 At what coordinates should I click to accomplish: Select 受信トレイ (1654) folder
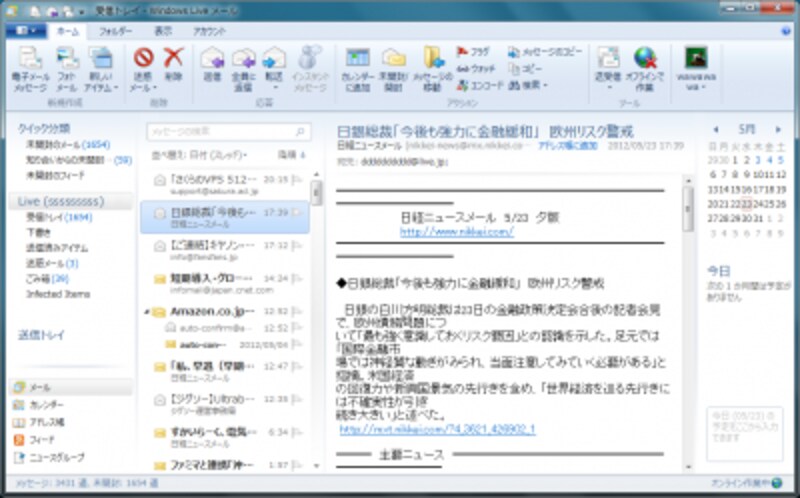tap(59, 217)
